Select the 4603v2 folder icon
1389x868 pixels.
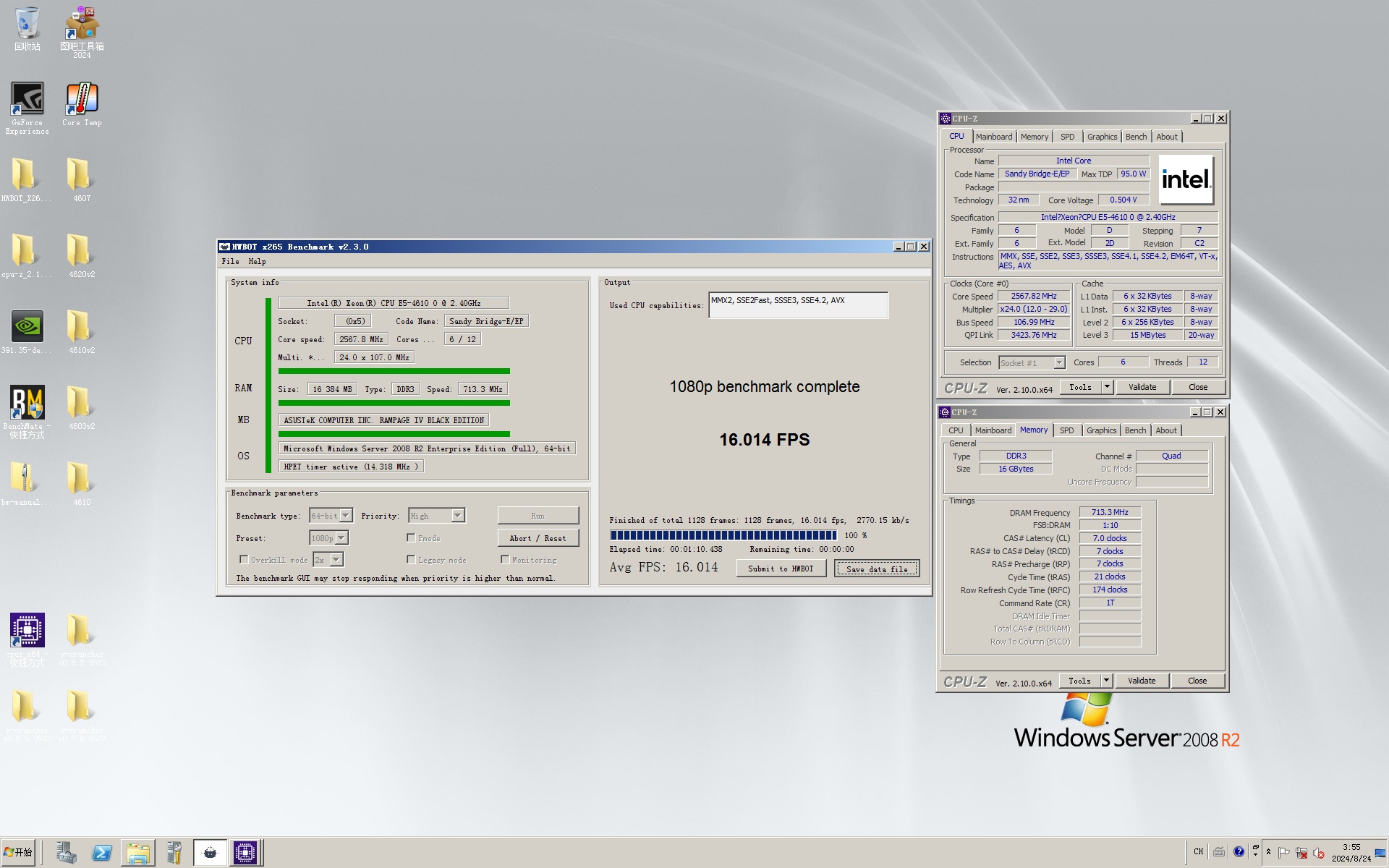point(82,408)
